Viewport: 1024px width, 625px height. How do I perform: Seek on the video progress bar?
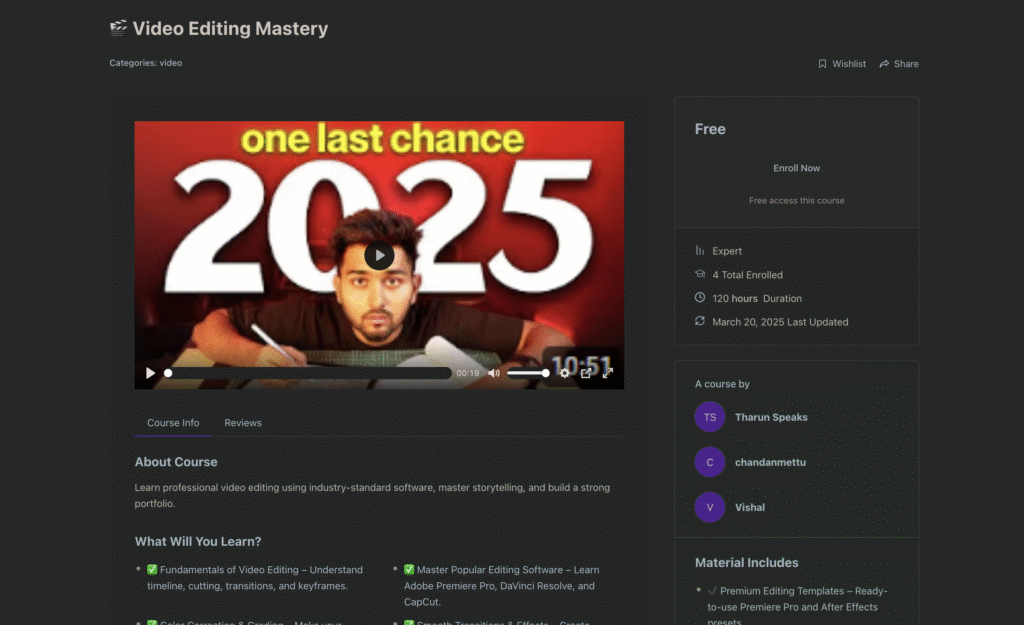pos(308,373)
